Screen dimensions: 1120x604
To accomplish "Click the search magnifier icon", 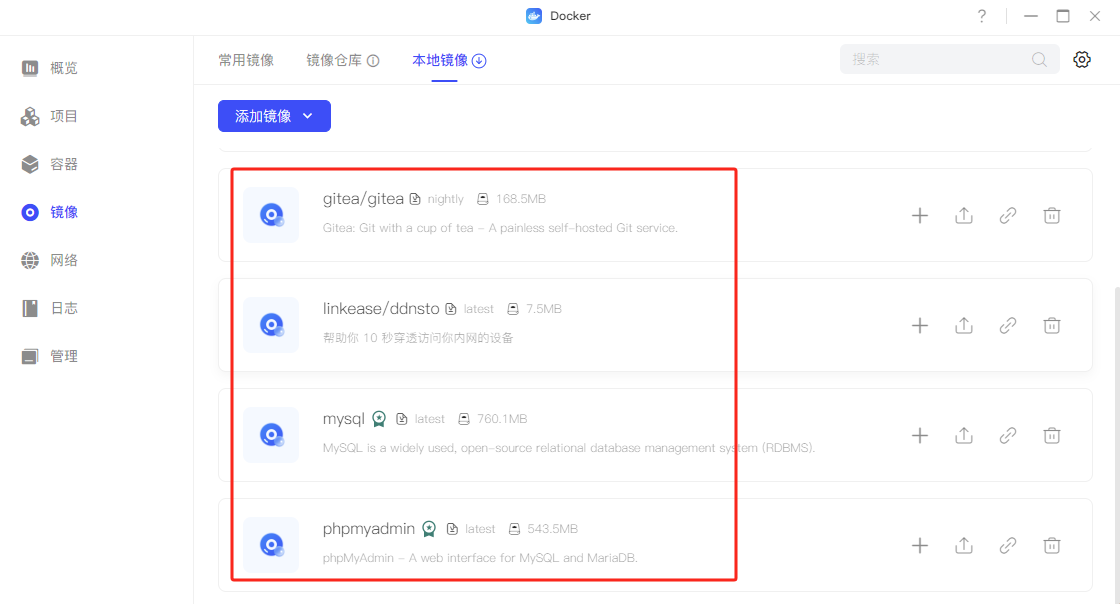I will point(1039,60).
